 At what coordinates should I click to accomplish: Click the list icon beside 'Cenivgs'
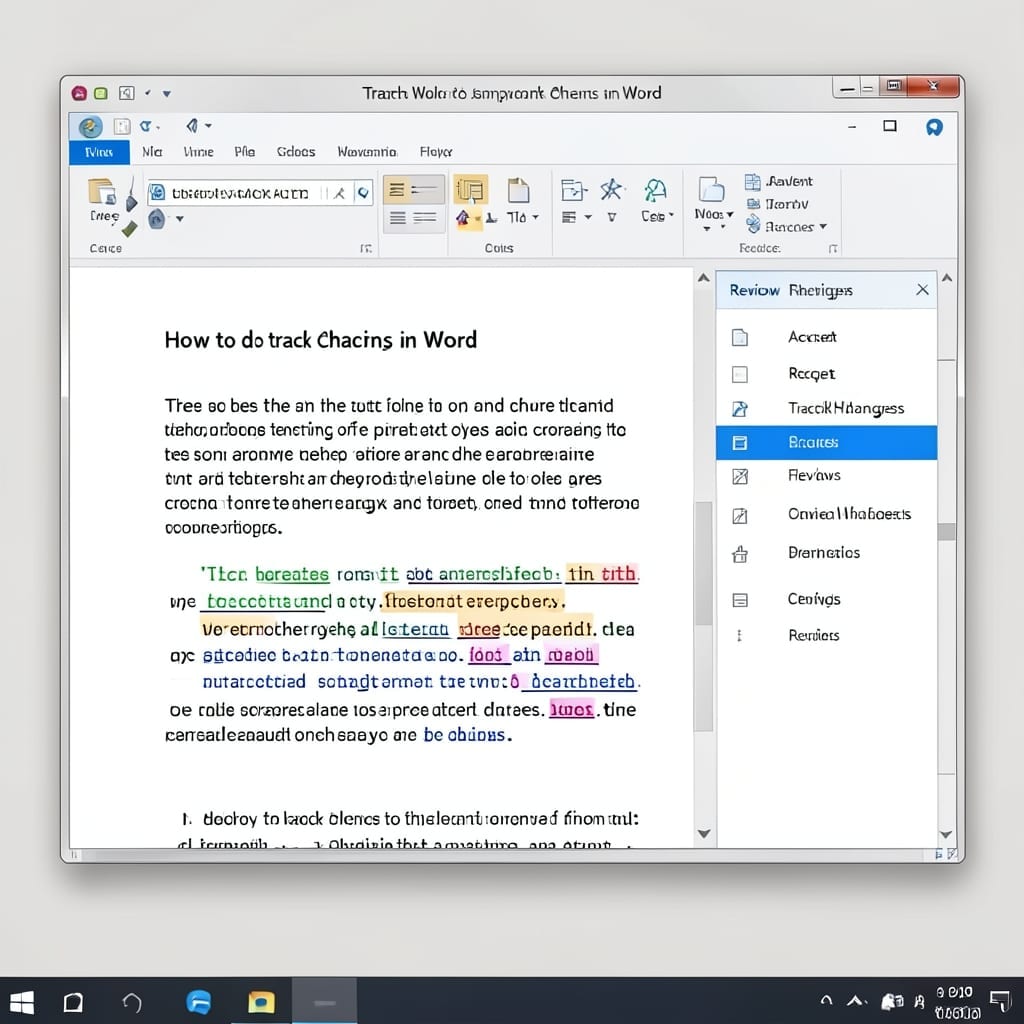coord(739,600)
